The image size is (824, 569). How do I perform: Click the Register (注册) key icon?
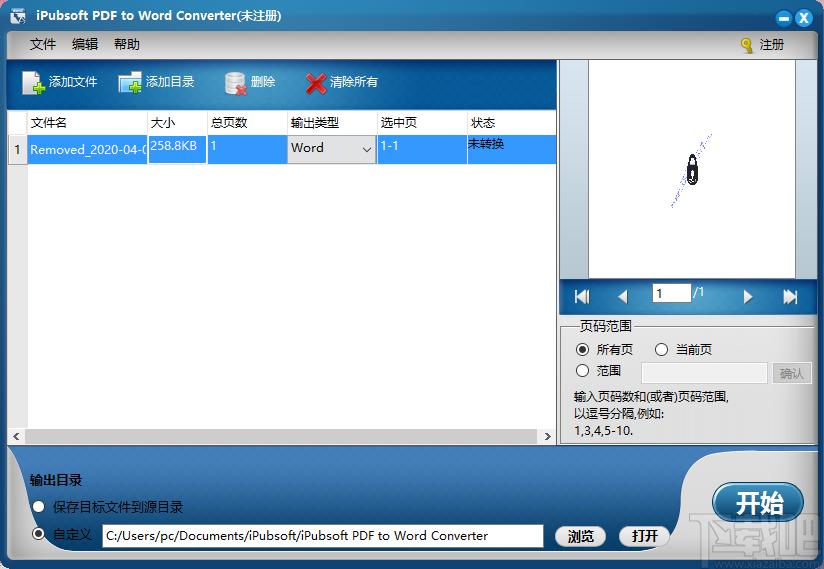click(x=747, y=46)
